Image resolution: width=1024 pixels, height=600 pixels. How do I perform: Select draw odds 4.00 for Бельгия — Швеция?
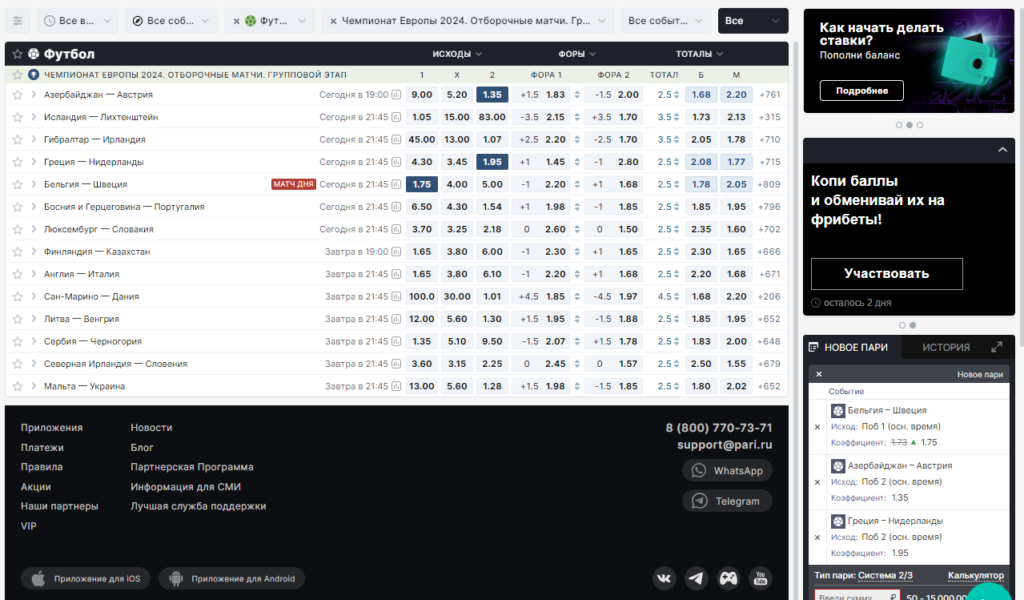click(456, 184)
